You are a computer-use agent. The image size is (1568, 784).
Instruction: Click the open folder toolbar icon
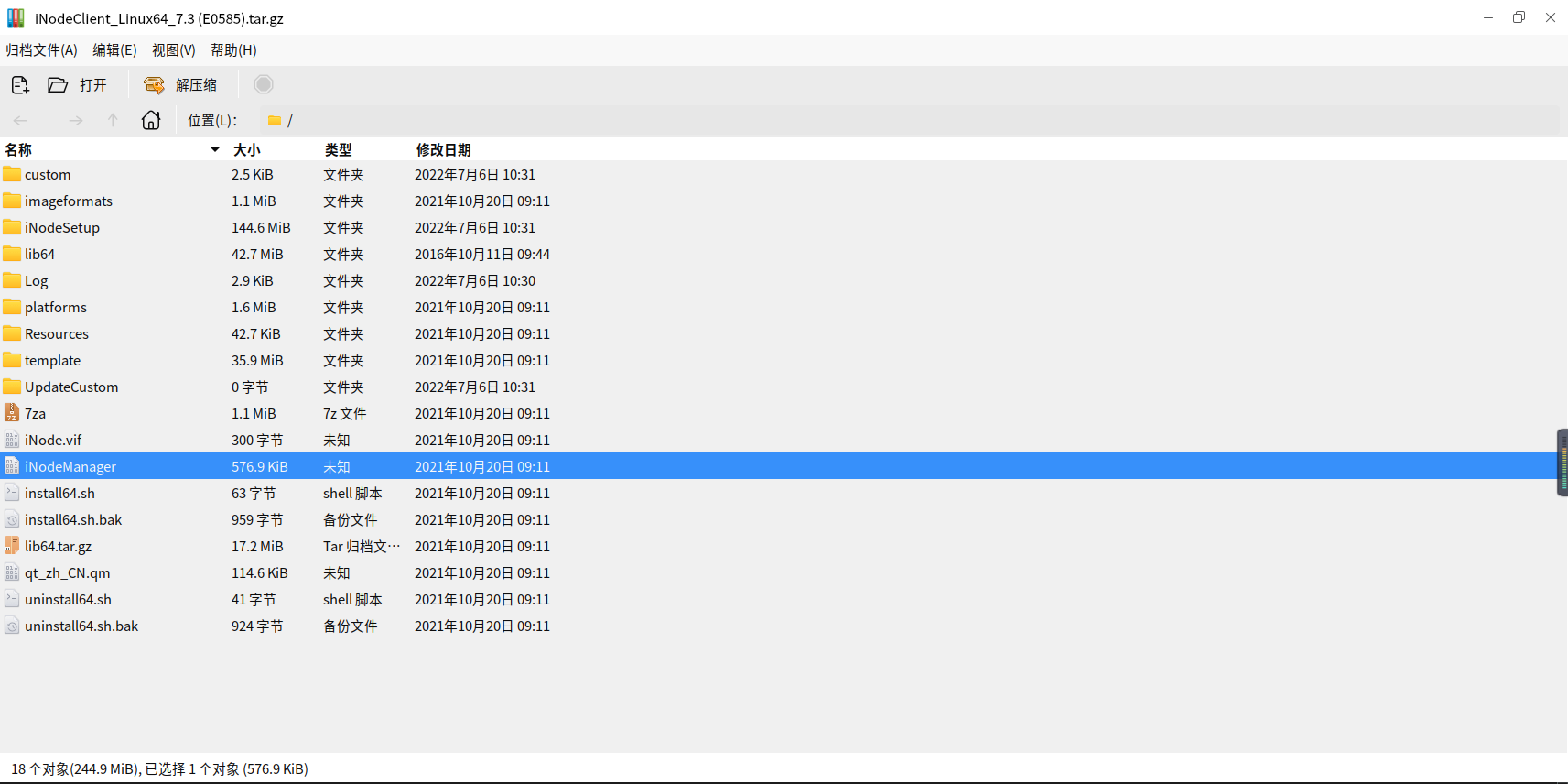tap(58, 85)
